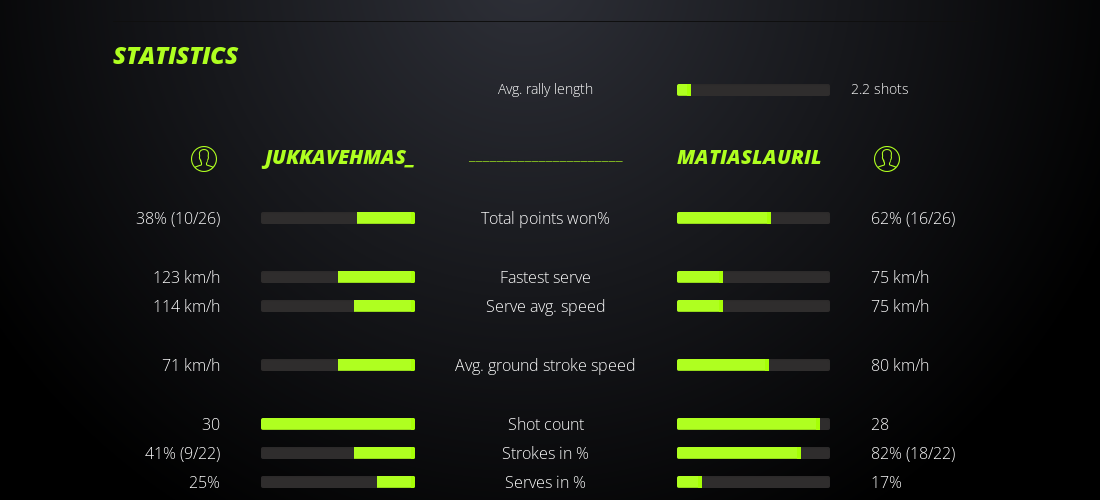Click JUKKAVEHMAS_'s Fastest serve bar
The width and height of the screenshot is (1100, 500).
click(338, 277)
